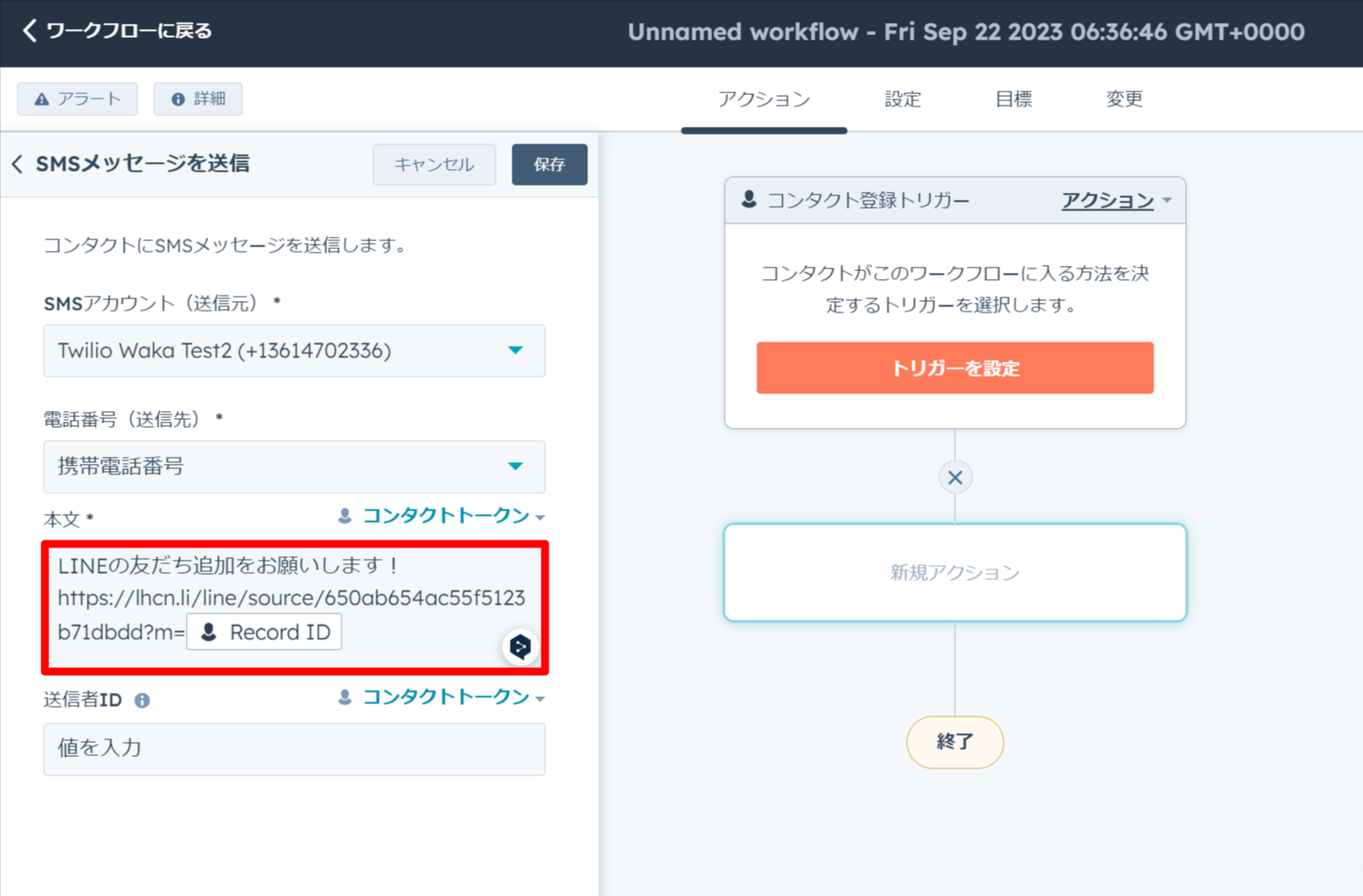The height and width of the screenshot is (896, 1363).
Task: Click the Record ID token in message body
Action: point(264,633)
